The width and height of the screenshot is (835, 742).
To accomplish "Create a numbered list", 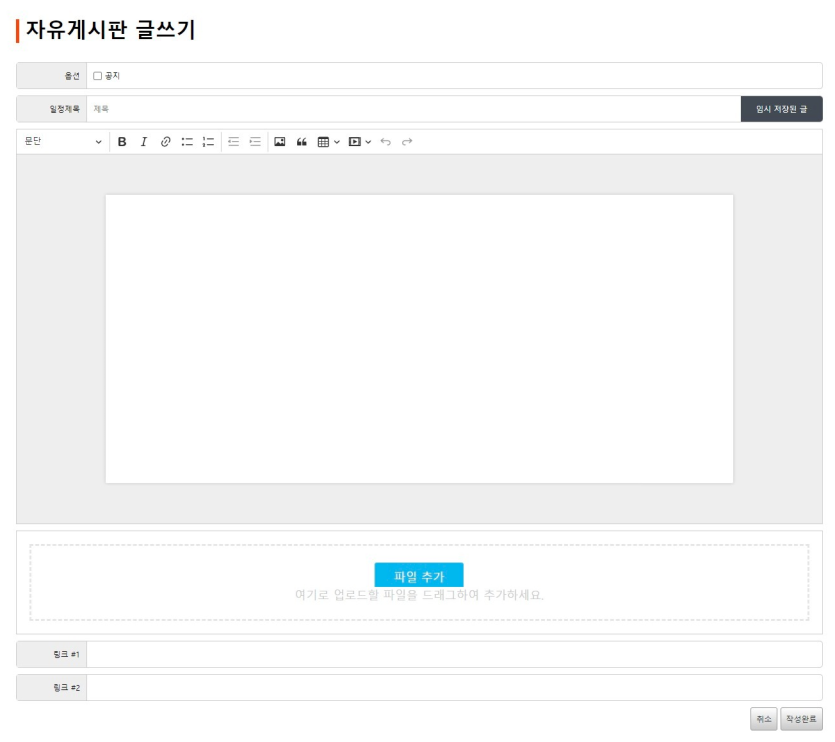I will (208, 142).
